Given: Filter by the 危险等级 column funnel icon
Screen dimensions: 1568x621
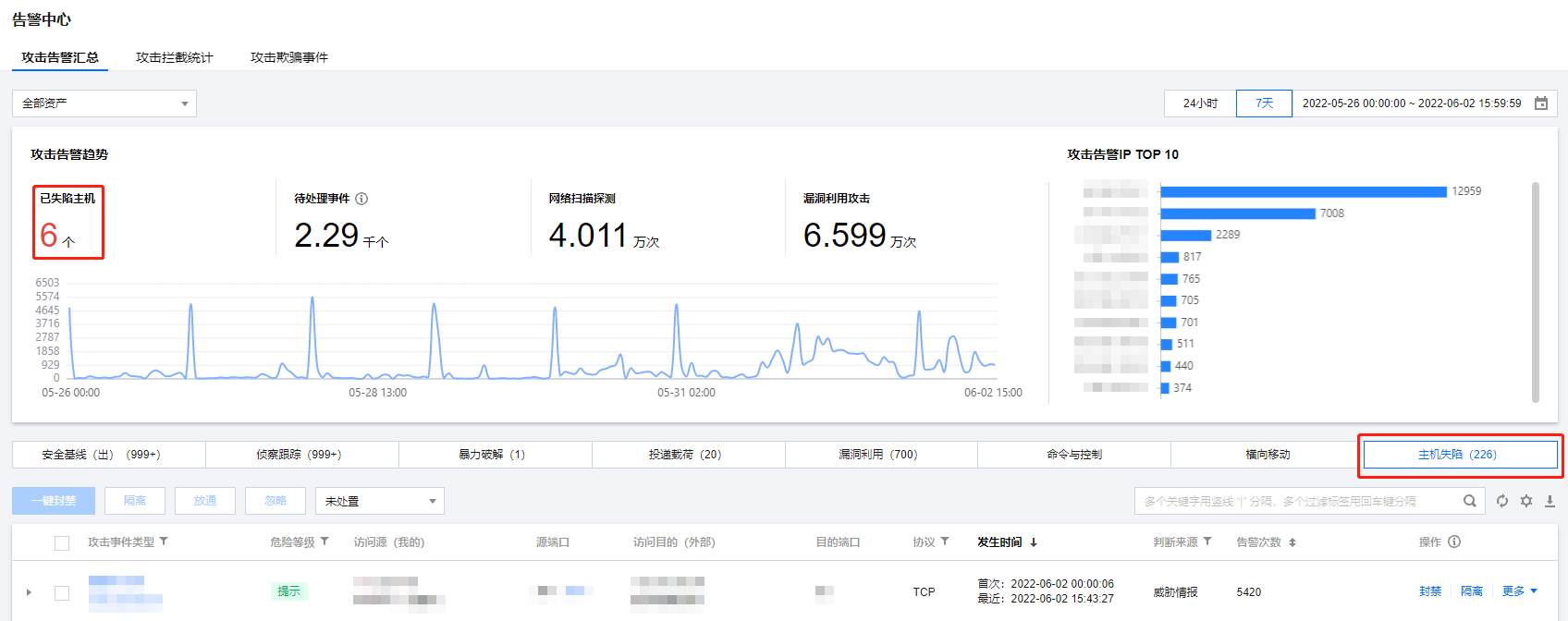Looking at the screenshot, I should point(325,542).
